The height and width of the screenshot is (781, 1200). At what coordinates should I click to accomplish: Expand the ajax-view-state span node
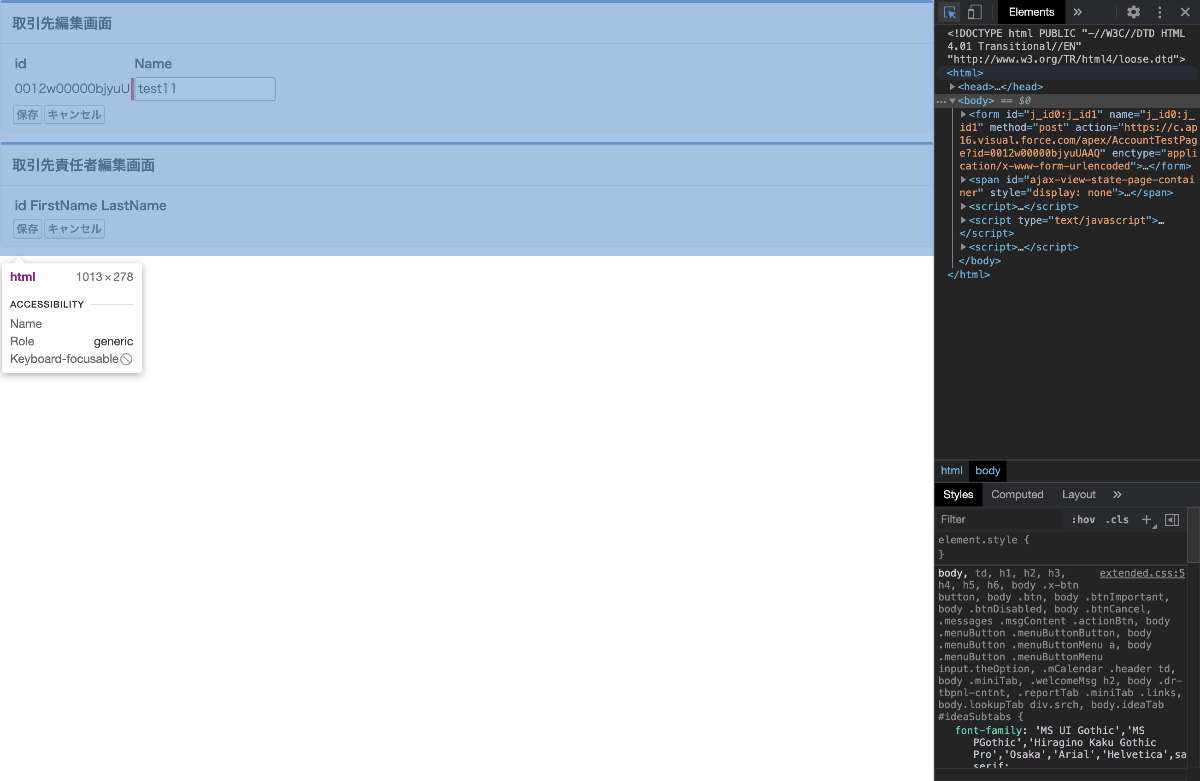pyautogui.click(x=963, y=180)
